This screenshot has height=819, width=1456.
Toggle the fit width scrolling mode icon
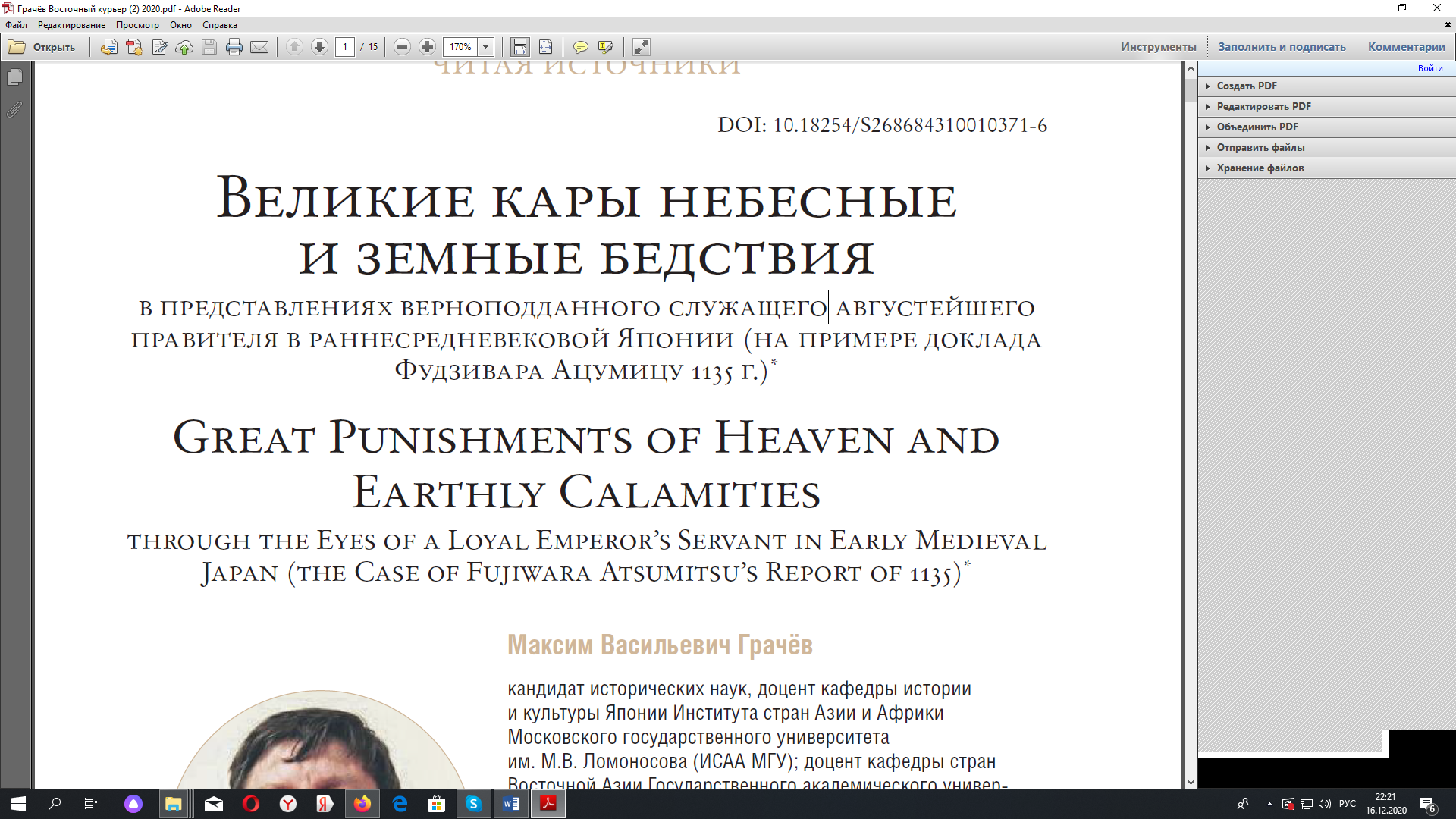tap(520, 47)
